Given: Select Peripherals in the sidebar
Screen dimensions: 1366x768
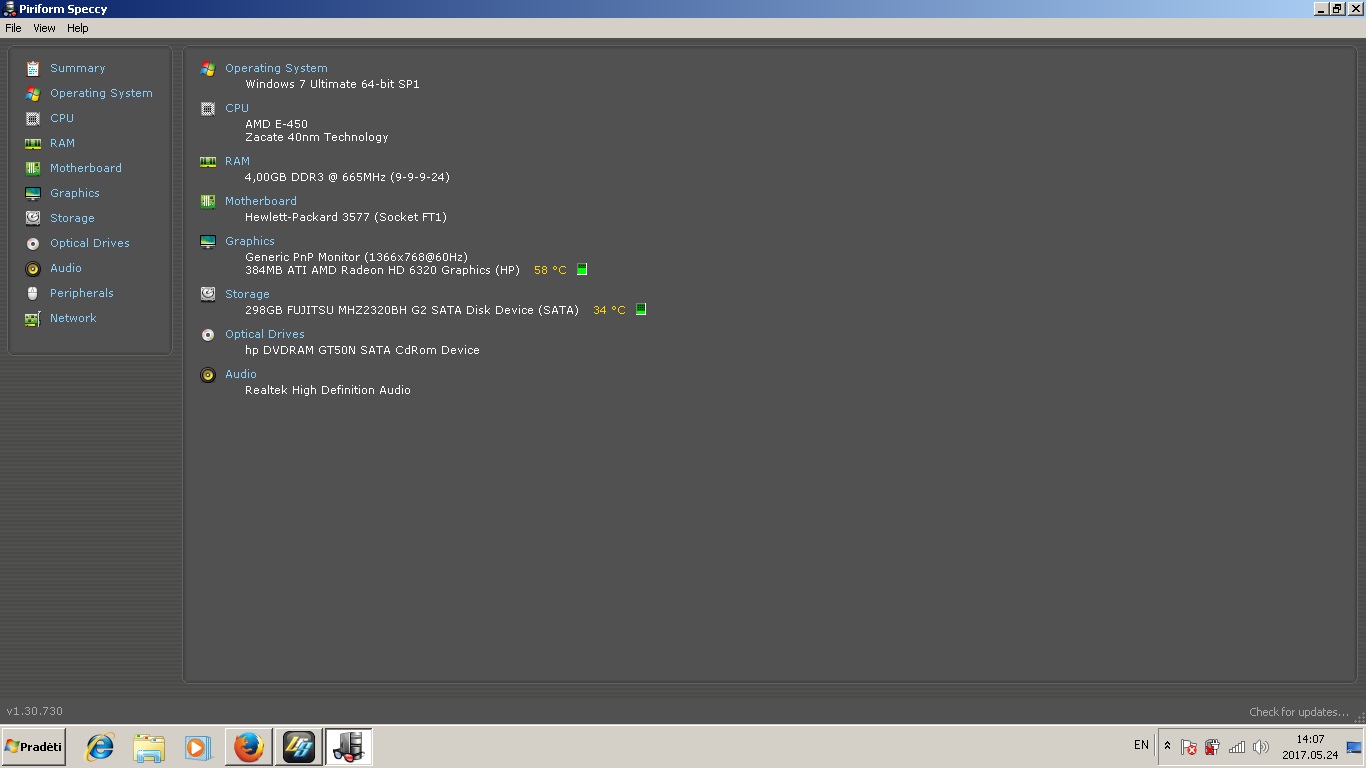Looking at the screenshot, I should pyautogui.click(x=82, y=293).
